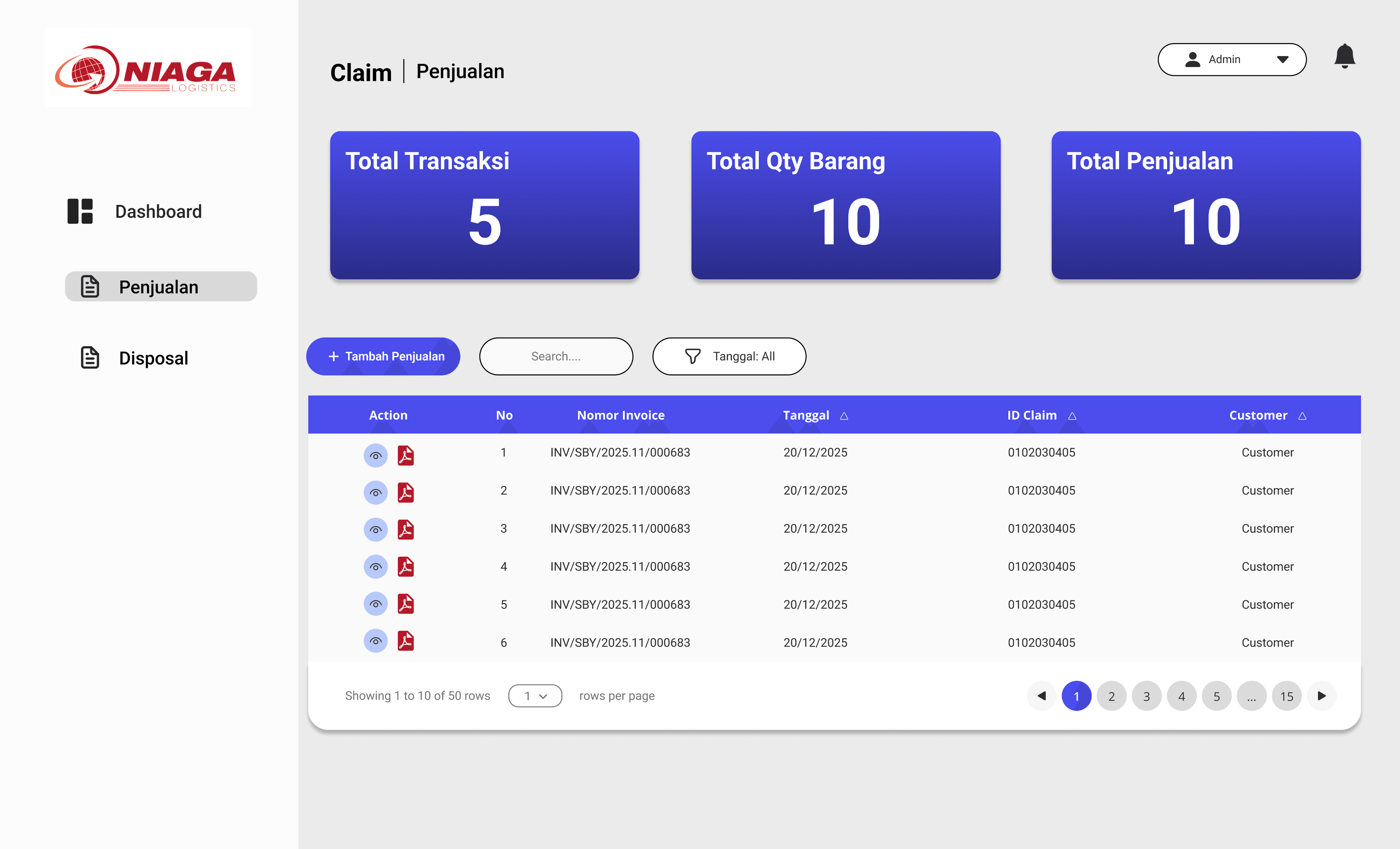Jump to page 15 in pagination
The height and width of the screenshot is (849, 1400).
[x=1287, y=695]
